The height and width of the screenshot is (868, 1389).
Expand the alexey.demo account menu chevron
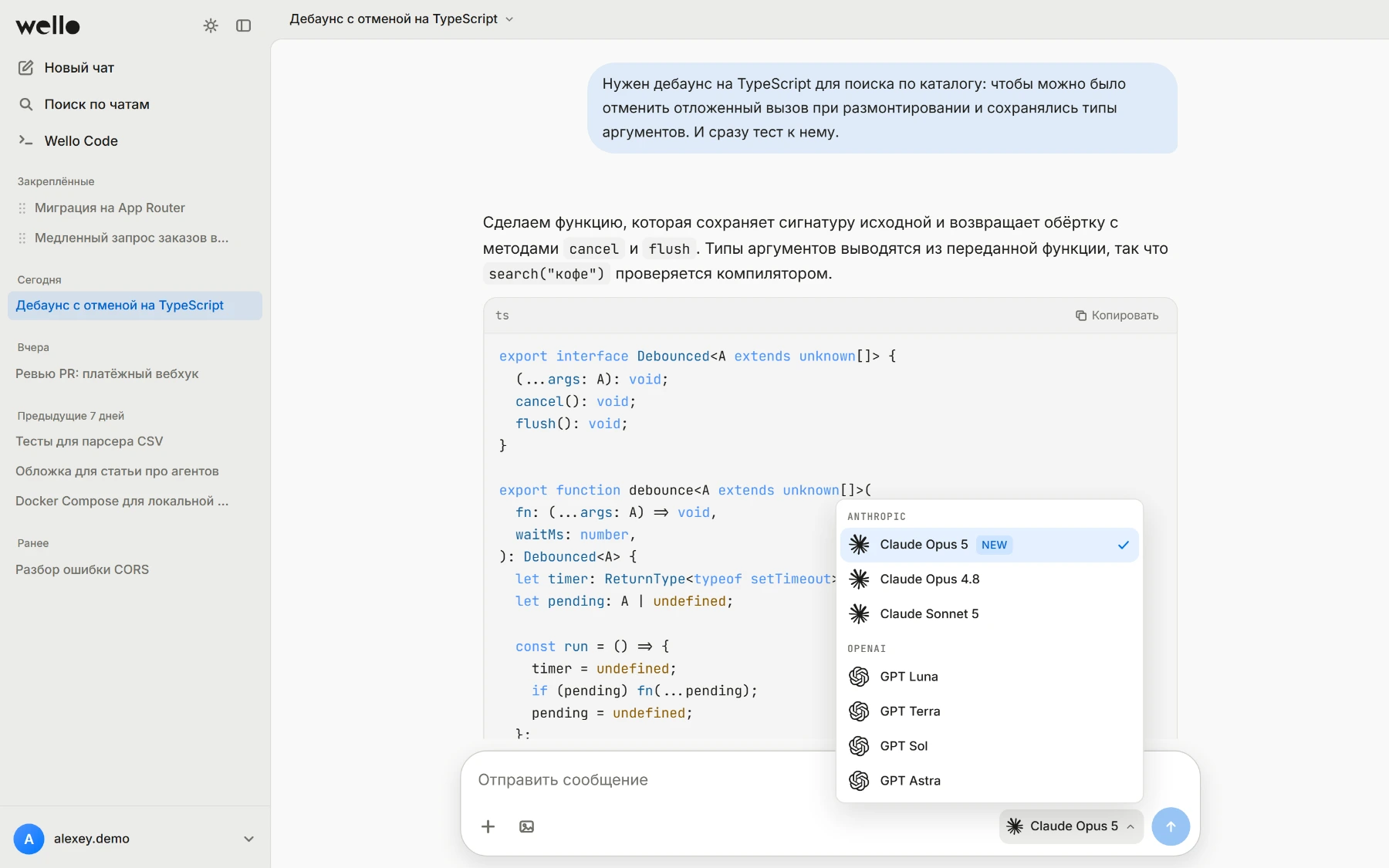[x=248, y=839]
